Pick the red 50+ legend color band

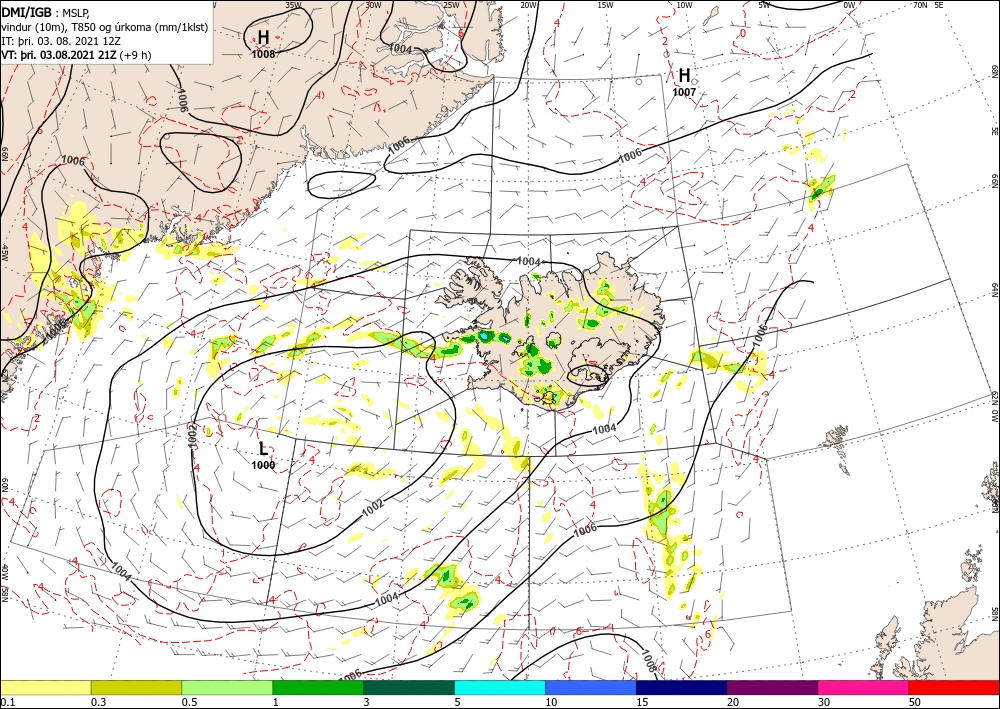(954, 687)
